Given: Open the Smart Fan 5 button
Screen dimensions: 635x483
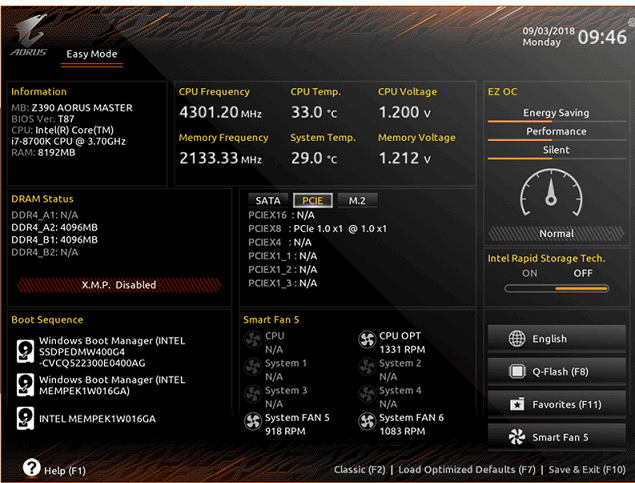Looking at the screenshot, I should click(x=557, y=437).
